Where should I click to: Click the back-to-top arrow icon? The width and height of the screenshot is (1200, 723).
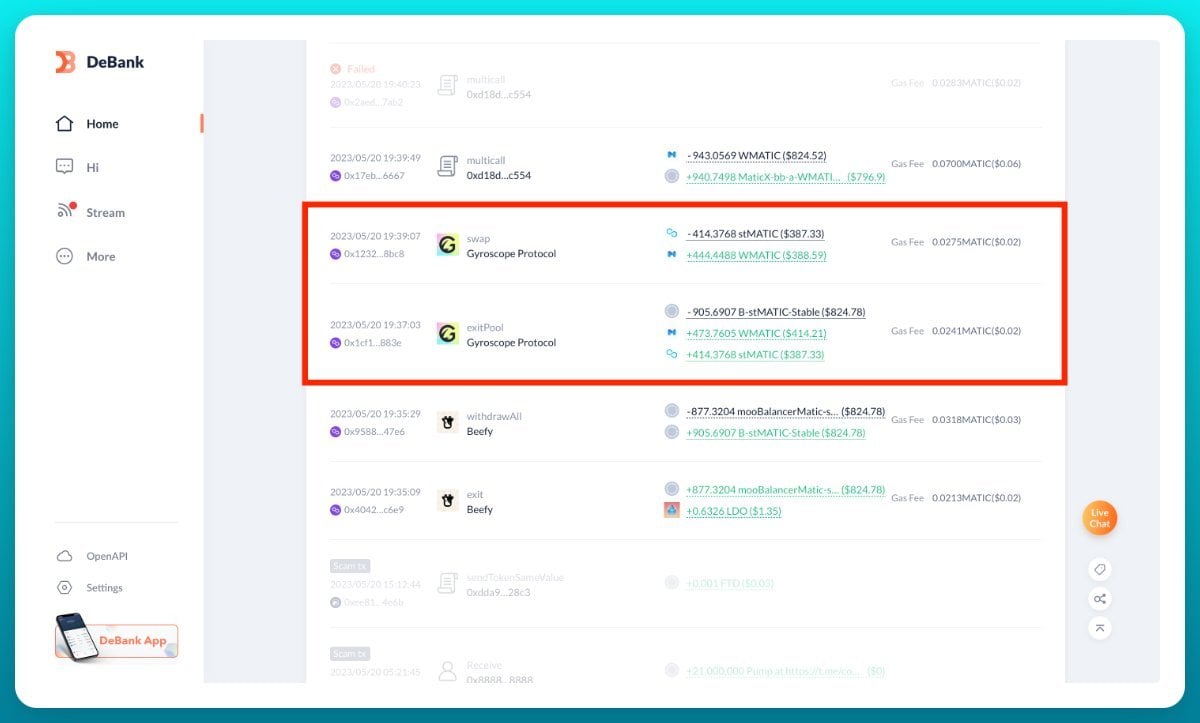[1099, 628]
